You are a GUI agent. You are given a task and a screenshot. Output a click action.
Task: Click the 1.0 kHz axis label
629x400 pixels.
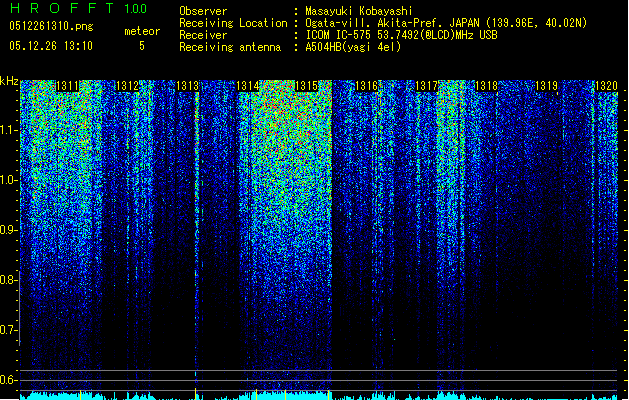coord(9,180)
